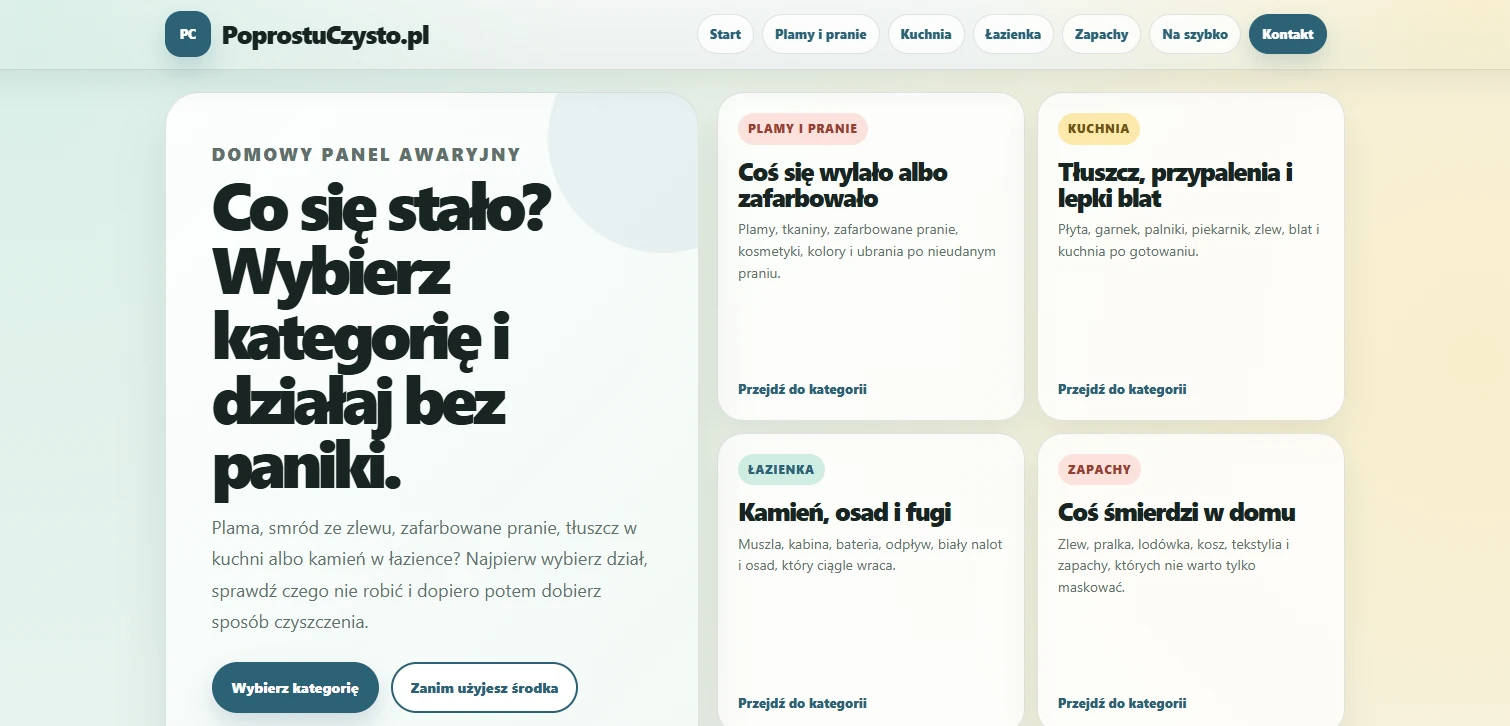Go to Start in navigation
This screenshot has width=1510, height=726.
coord(725,34)
